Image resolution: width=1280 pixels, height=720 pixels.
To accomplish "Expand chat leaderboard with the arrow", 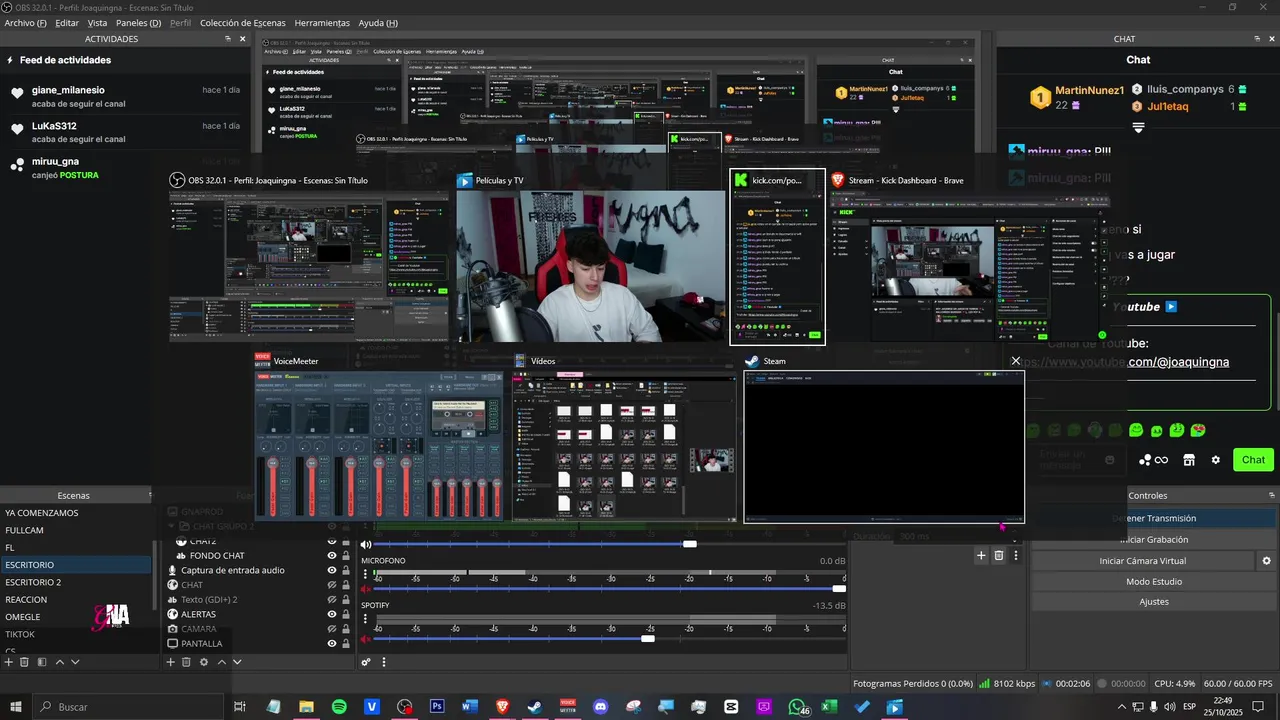I will 1138,127.
